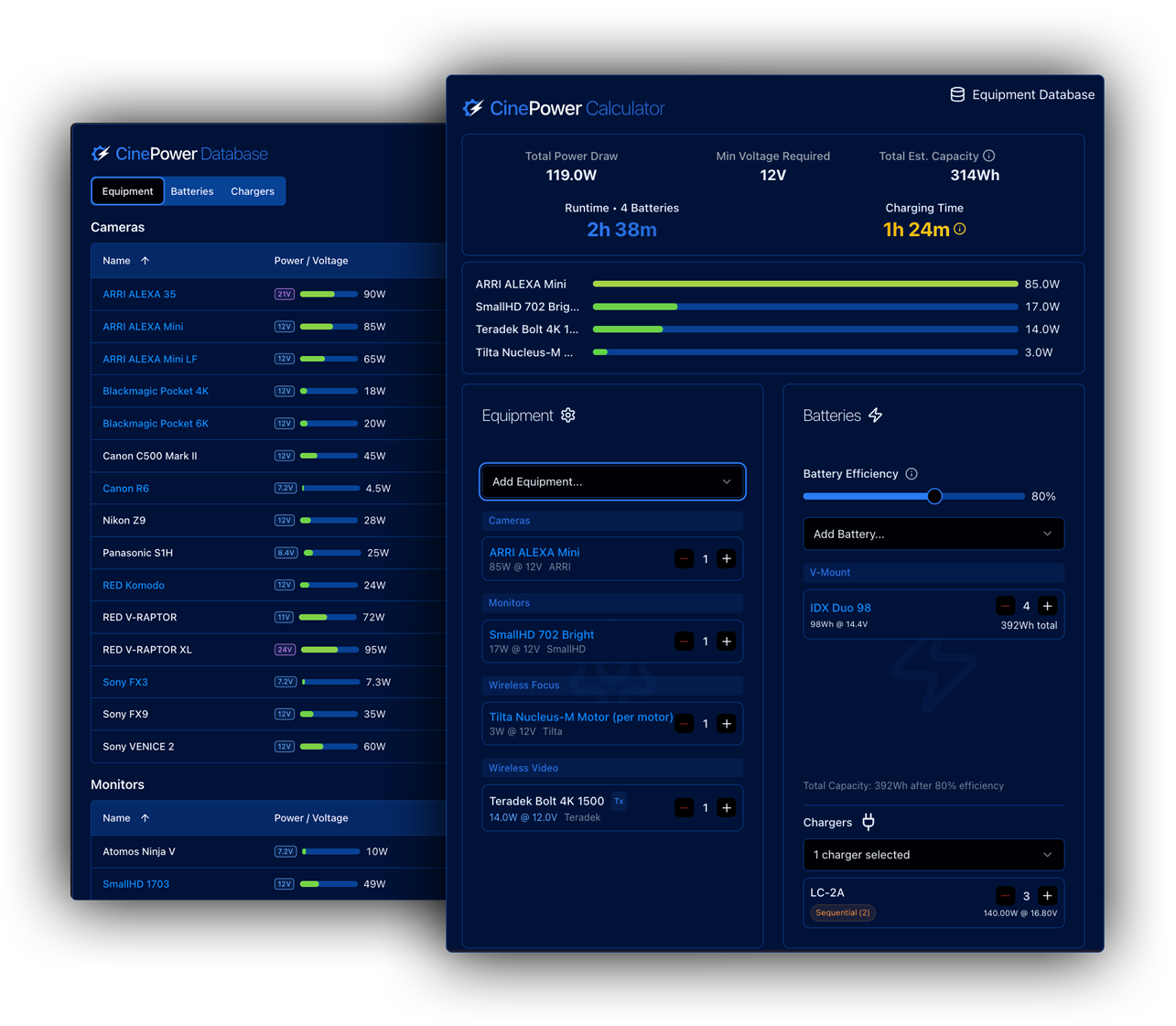Click the Runtime 2h 38m value
The height and width of the screenshot is (1026, 1176).
click(622, 230)
